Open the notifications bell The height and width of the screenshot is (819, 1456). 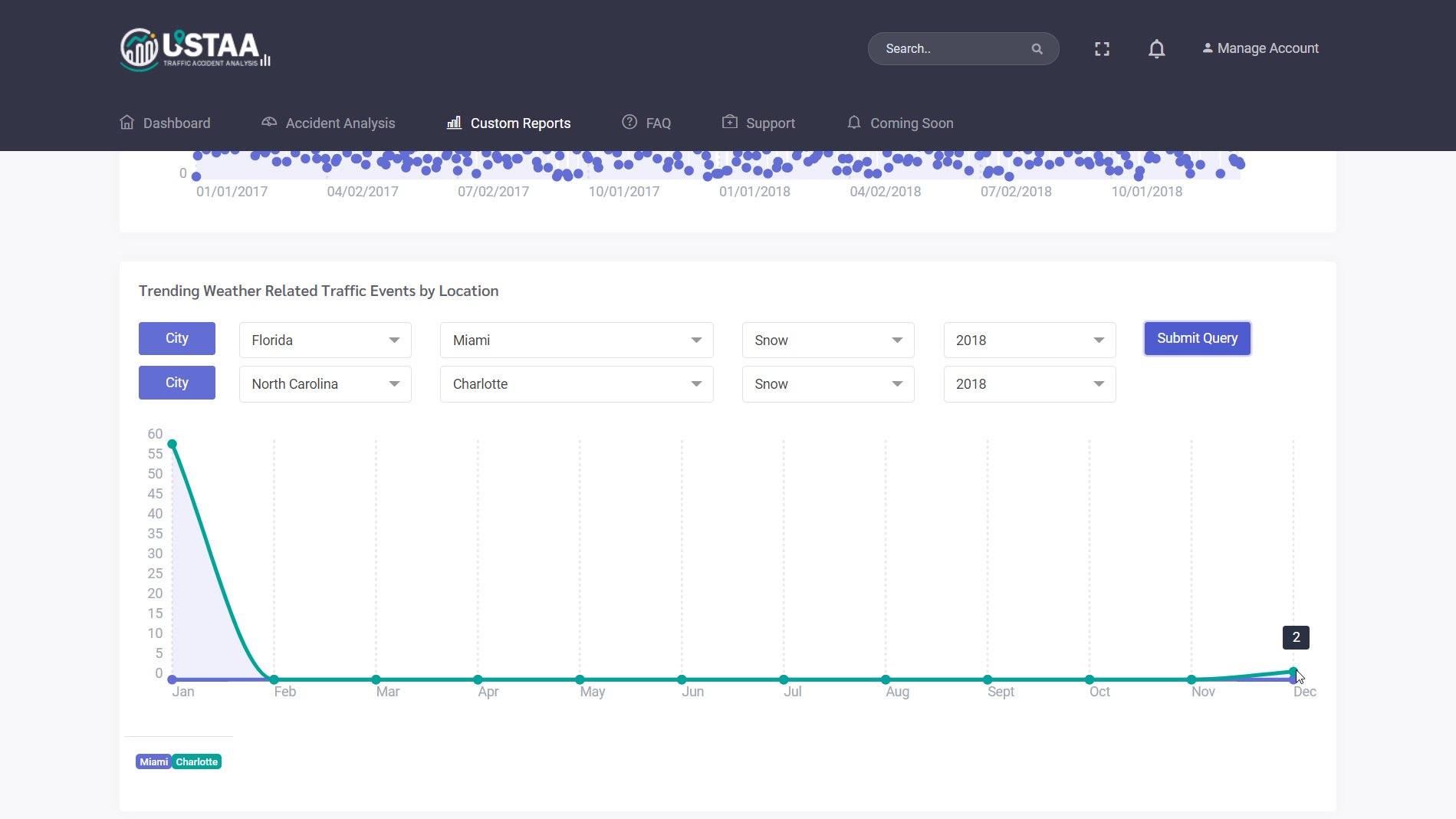tap(1156, 49)
